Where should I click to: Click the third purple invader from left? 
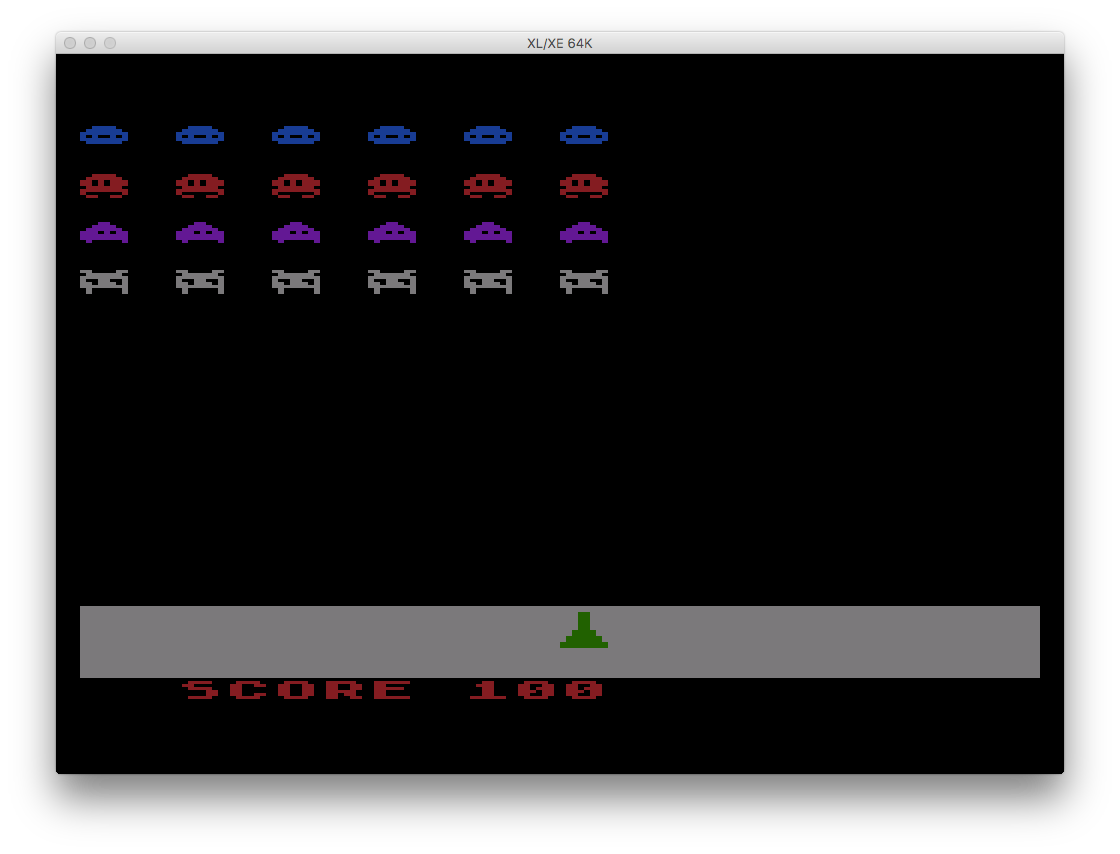pyautogui.click(x=296, y=233)
